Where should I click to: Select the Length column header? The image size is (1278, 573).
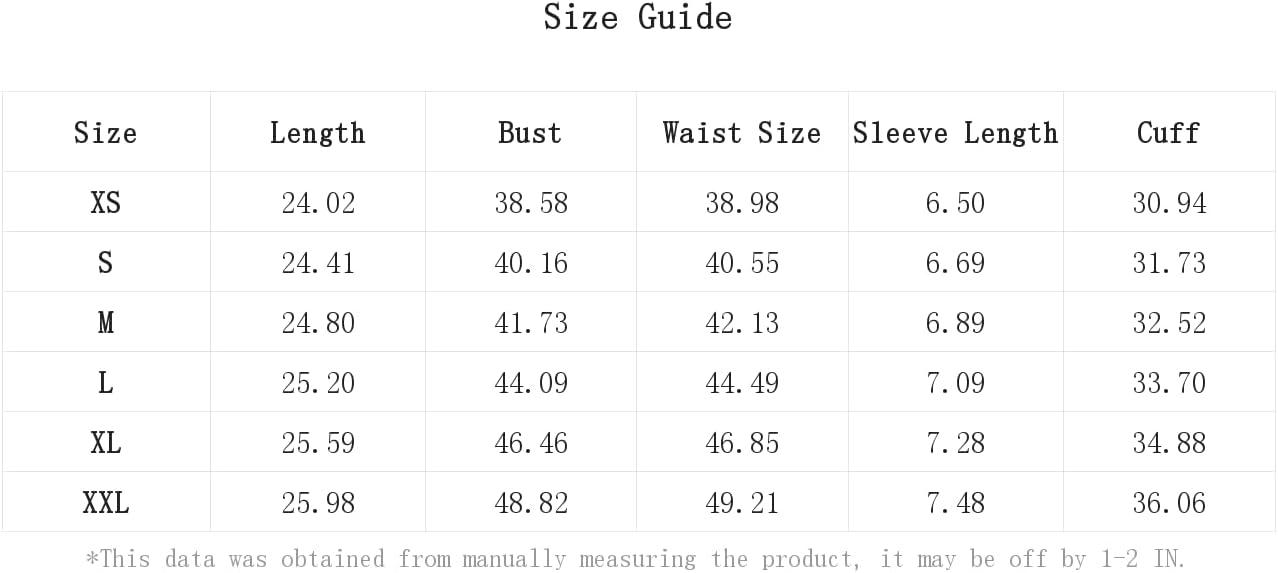point(318,133)
